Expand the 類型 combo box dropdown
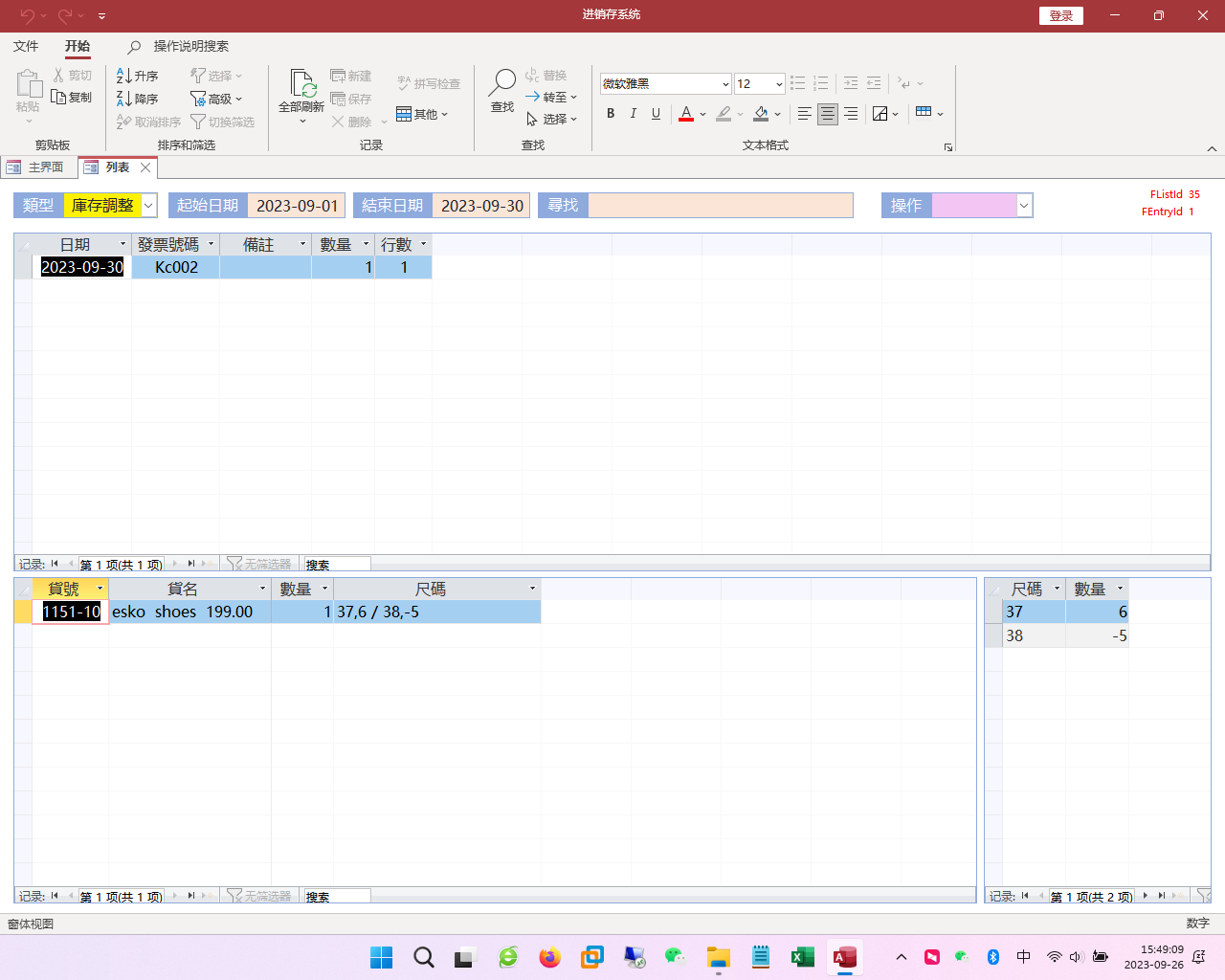 pos(148,206)
